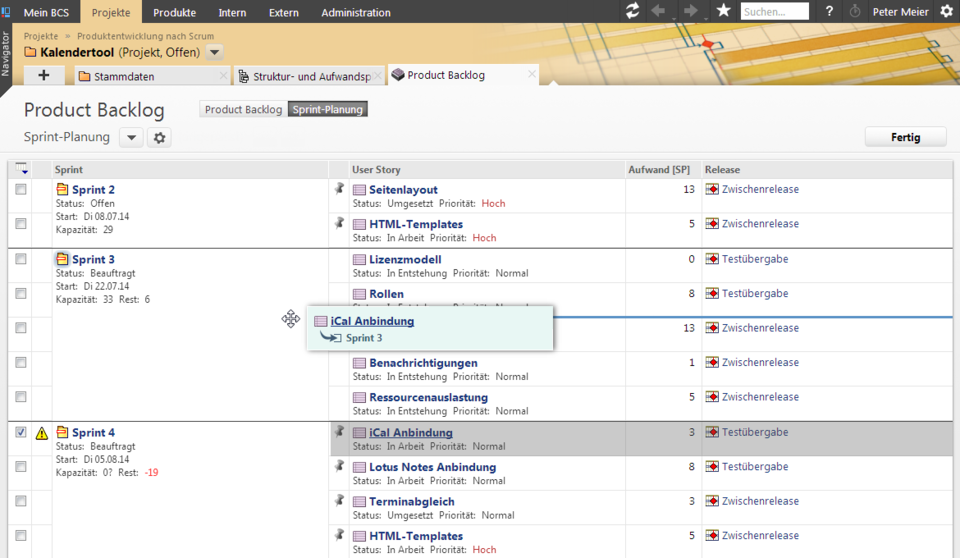Open global settings gear at top right
Viewport: 960px width, 558px height.
tap(946, 11)
